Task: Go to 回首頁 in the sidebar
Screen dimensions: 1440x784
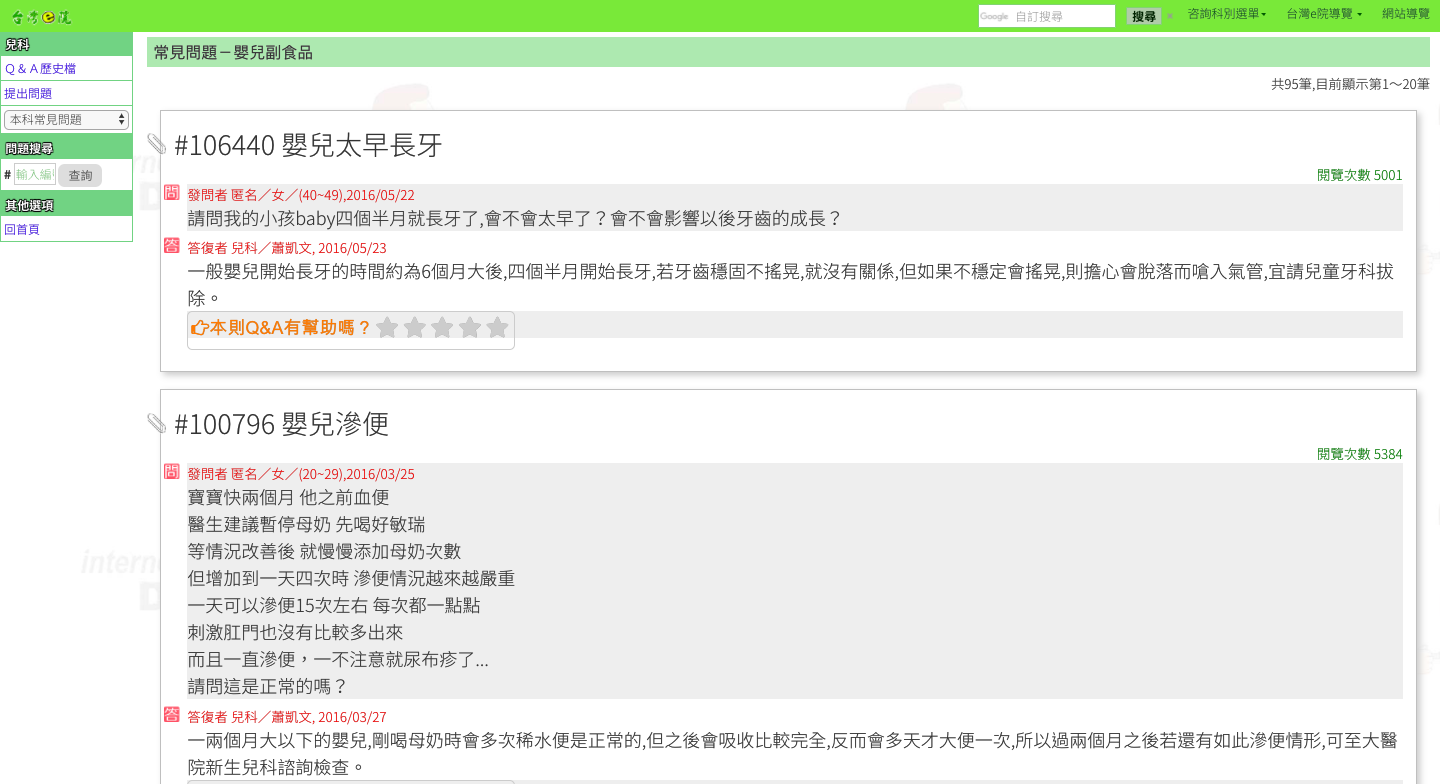Action: [x=22, y=230]
